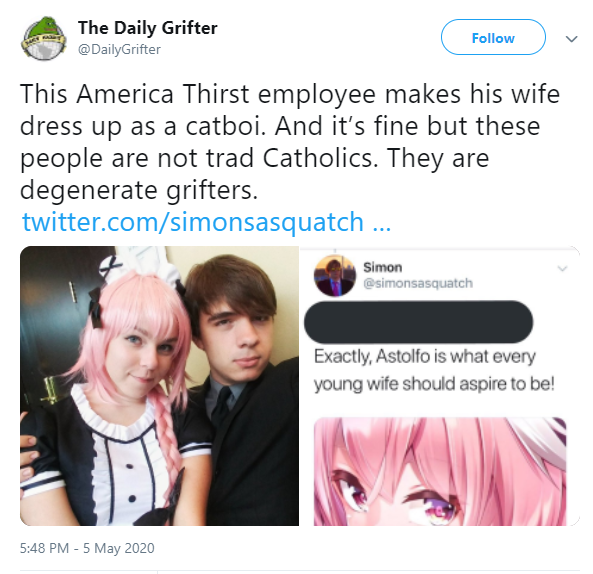Open the 5:48 PM tweet timestamp

[44, 548]
